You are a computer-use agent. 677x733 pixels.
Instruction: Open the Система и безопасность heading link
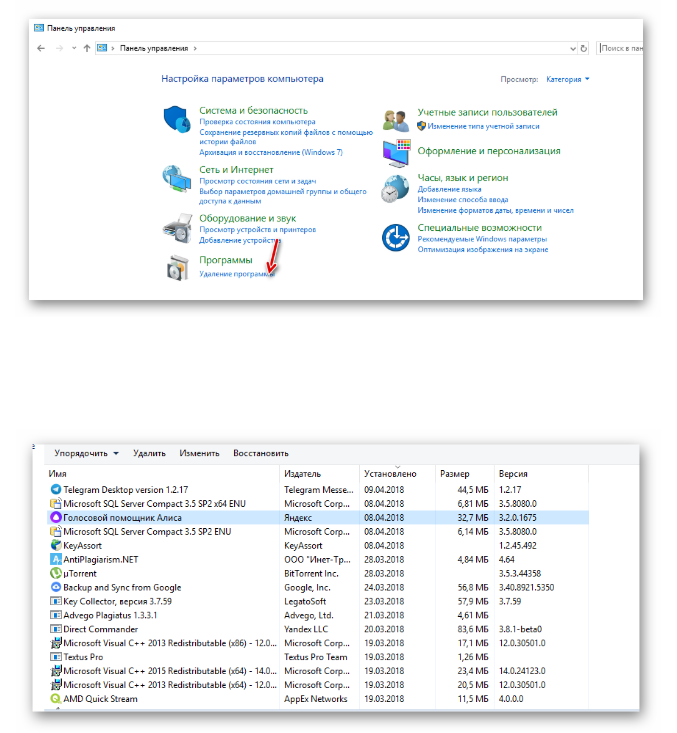[x=253, y=110]
